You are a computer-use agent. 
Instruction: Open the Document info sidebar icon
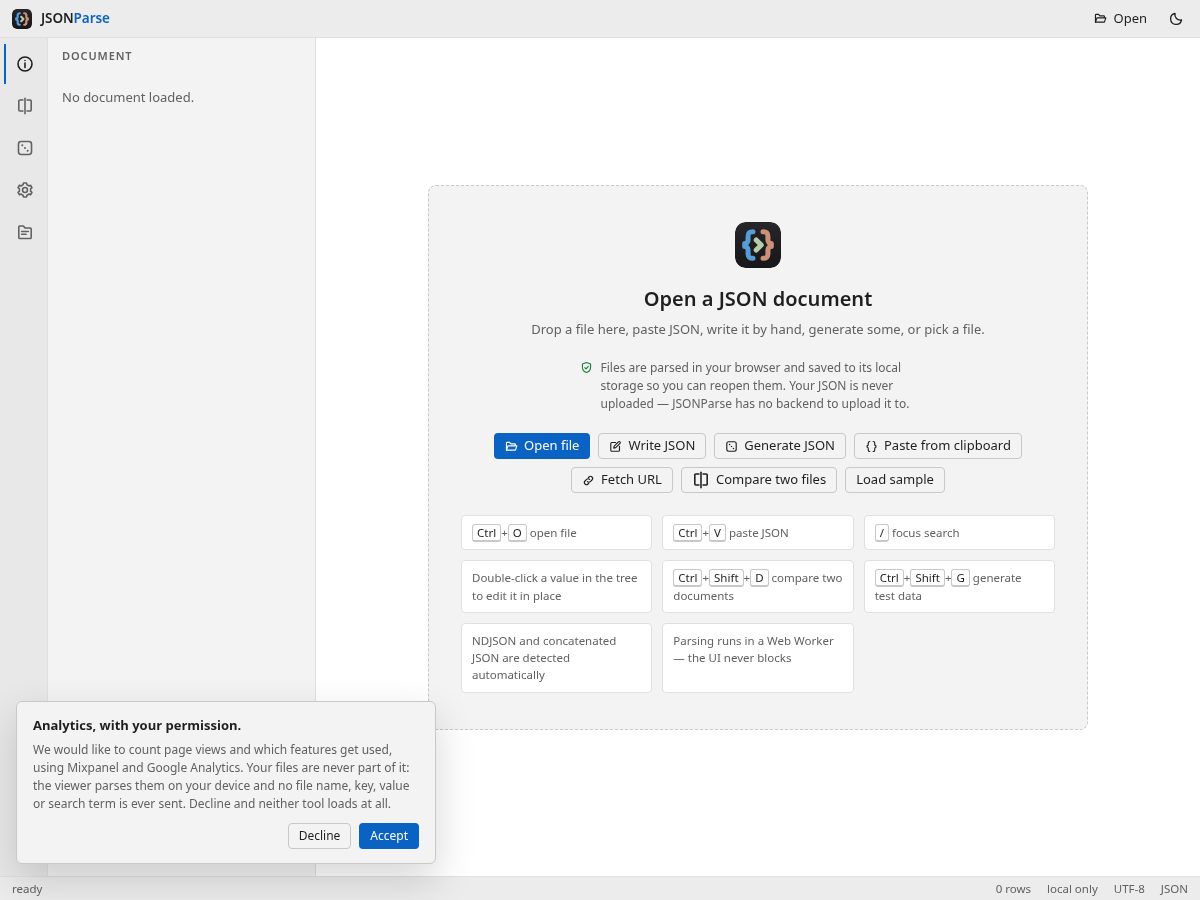25,64
